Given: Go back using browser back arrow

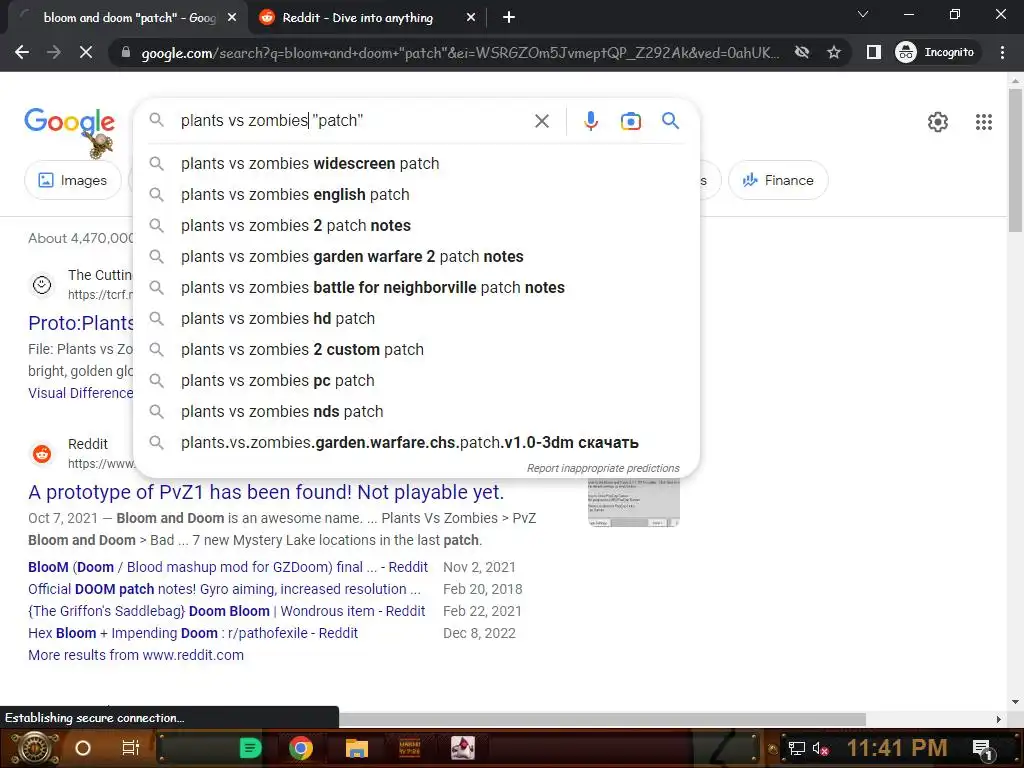Looking at the screenshot, I should (x=22, y=52).
